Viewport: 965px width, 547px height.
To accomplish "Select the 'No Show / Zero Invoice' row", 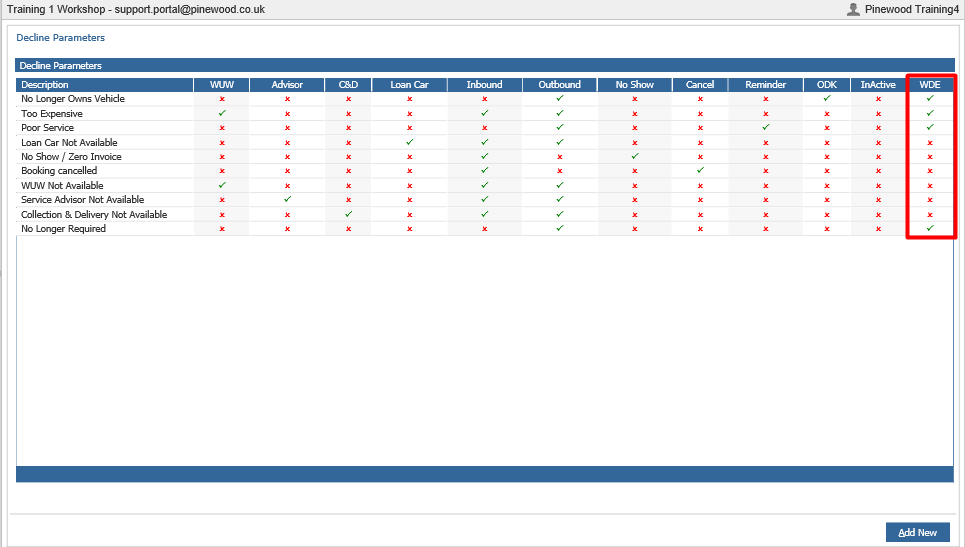I will 485,156.
